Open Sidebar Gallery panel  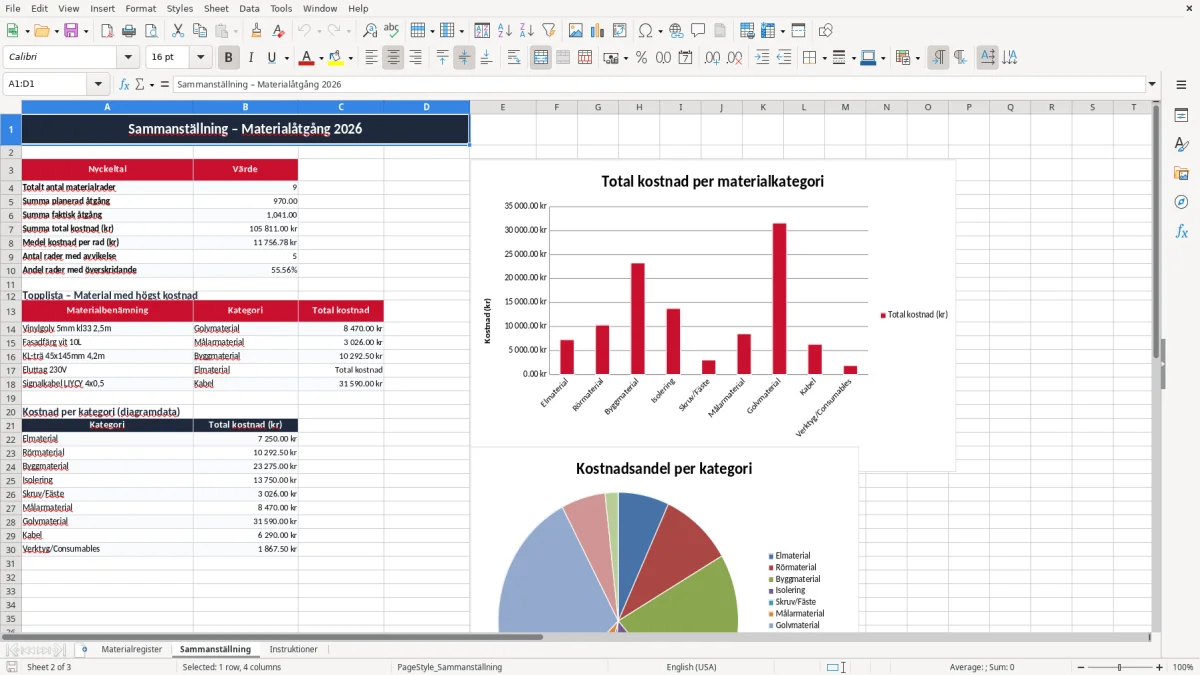1181,173
